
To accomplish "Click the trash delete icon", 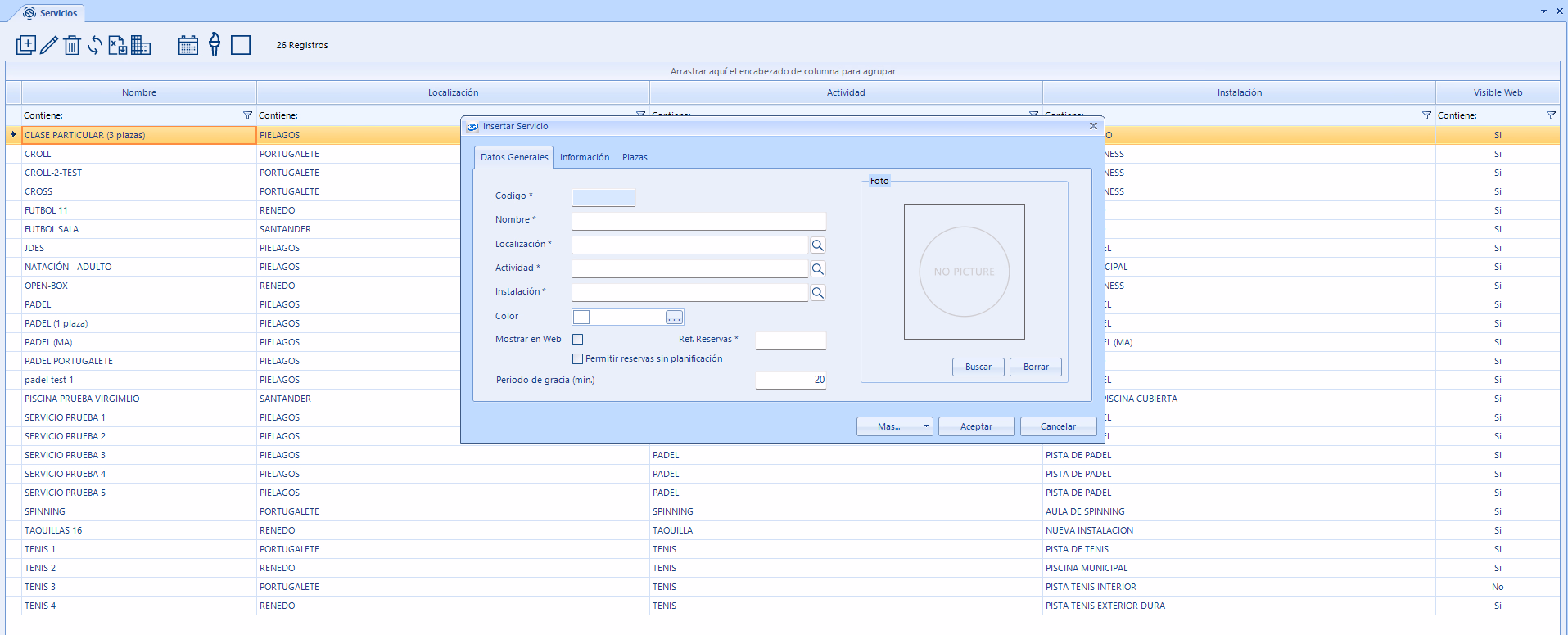I will pyautogui.click(x=72, y=45).
